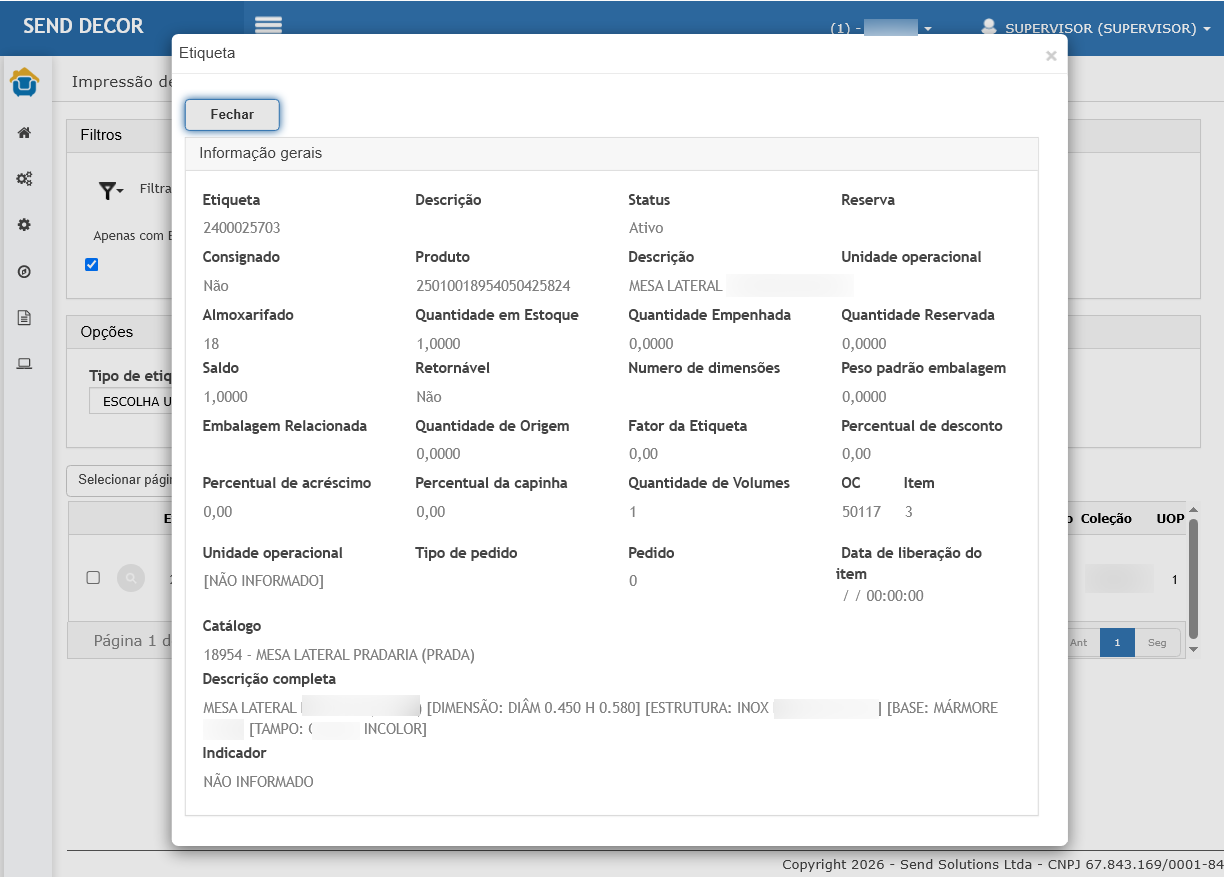
Task: Select page 1 in the pagination
Action: [x=1117, y=643]
